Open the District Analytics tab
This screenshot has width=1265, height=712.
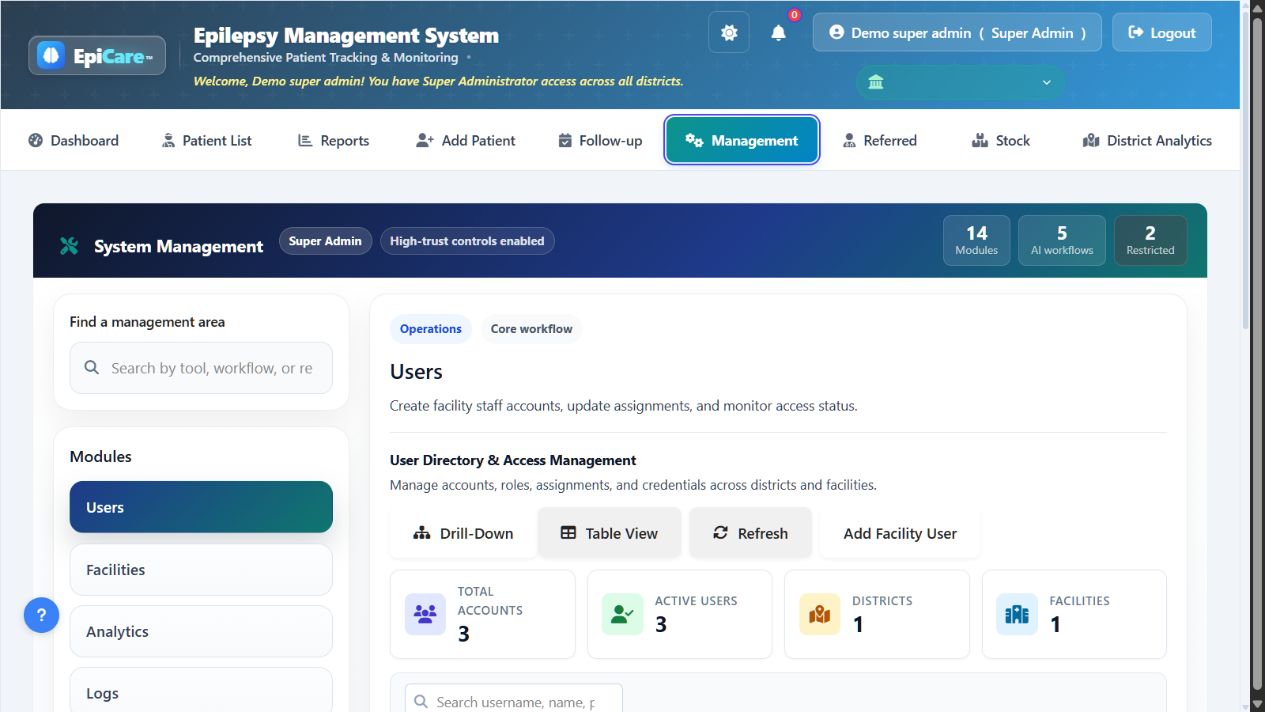click(x=1147, y=140)
